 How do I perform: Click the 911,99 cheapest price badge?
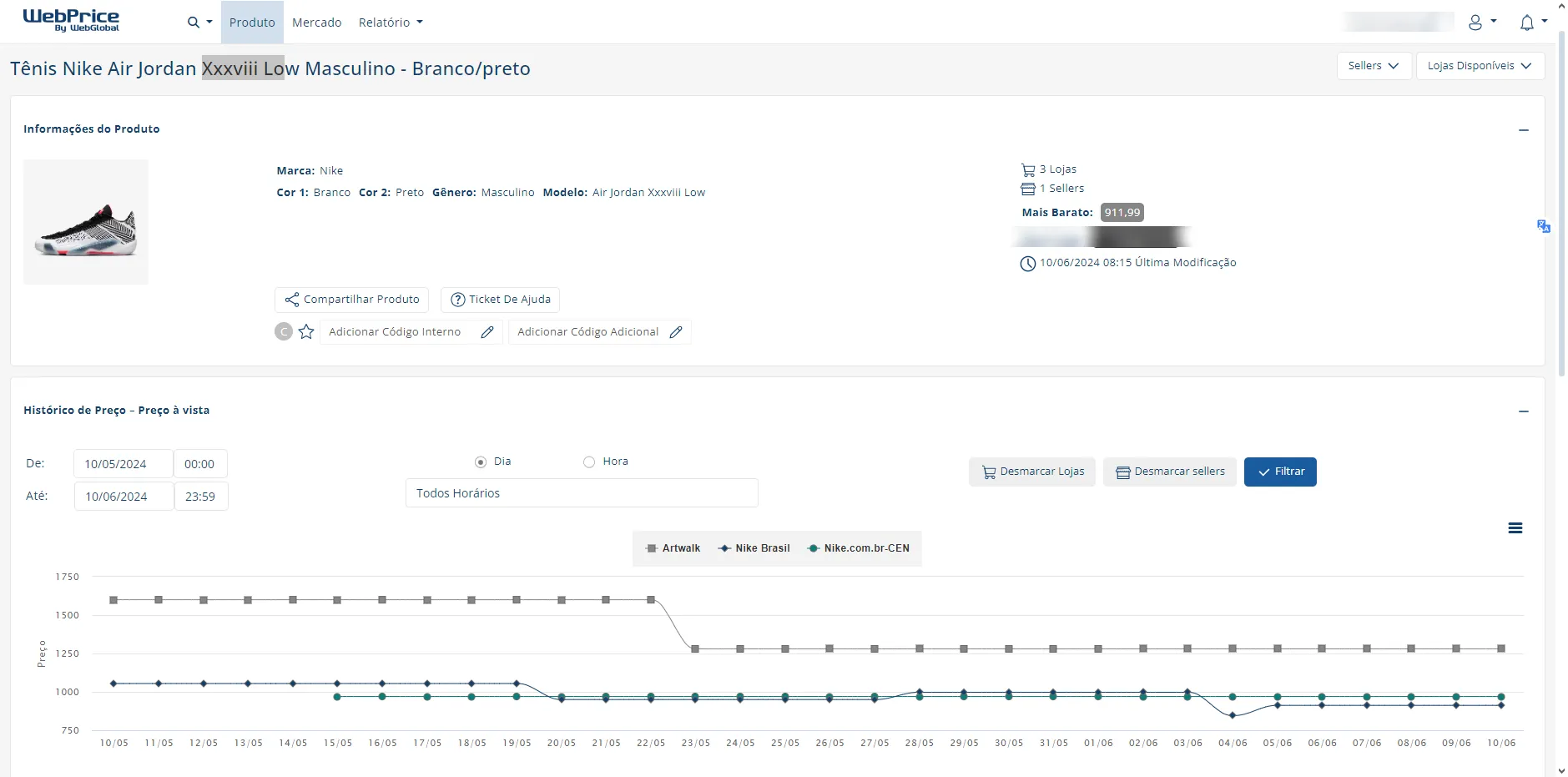tap(1122, 213)
